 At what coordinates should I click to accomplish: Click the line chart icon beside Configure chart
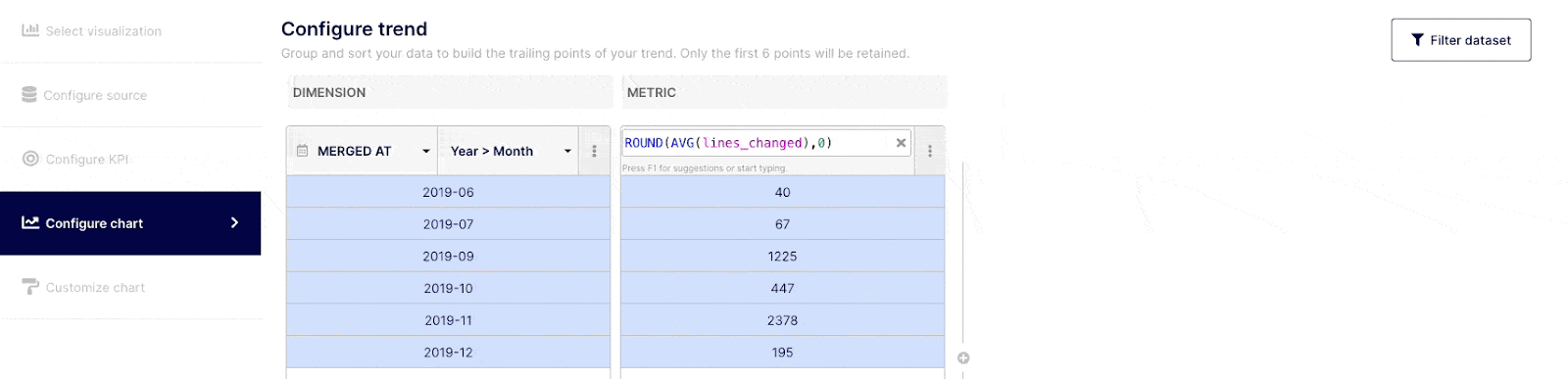point(30,222)
